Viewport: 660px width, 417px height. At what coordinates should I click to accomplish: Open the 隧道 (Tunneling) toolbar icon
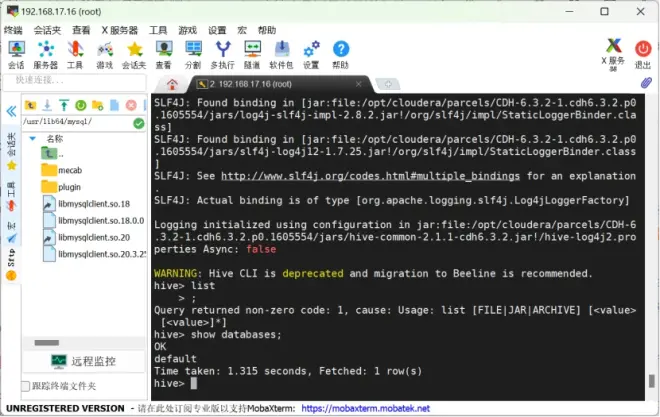click(x=252, y=55)
